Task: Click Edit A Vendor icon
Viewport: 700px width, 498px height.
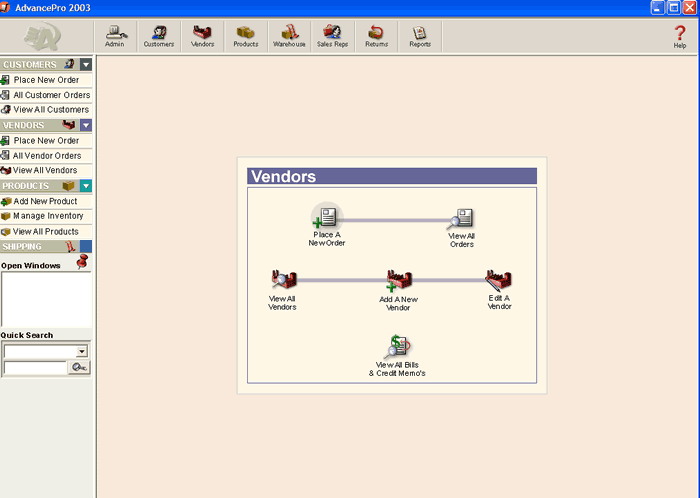Action: [x=499, y=280]
